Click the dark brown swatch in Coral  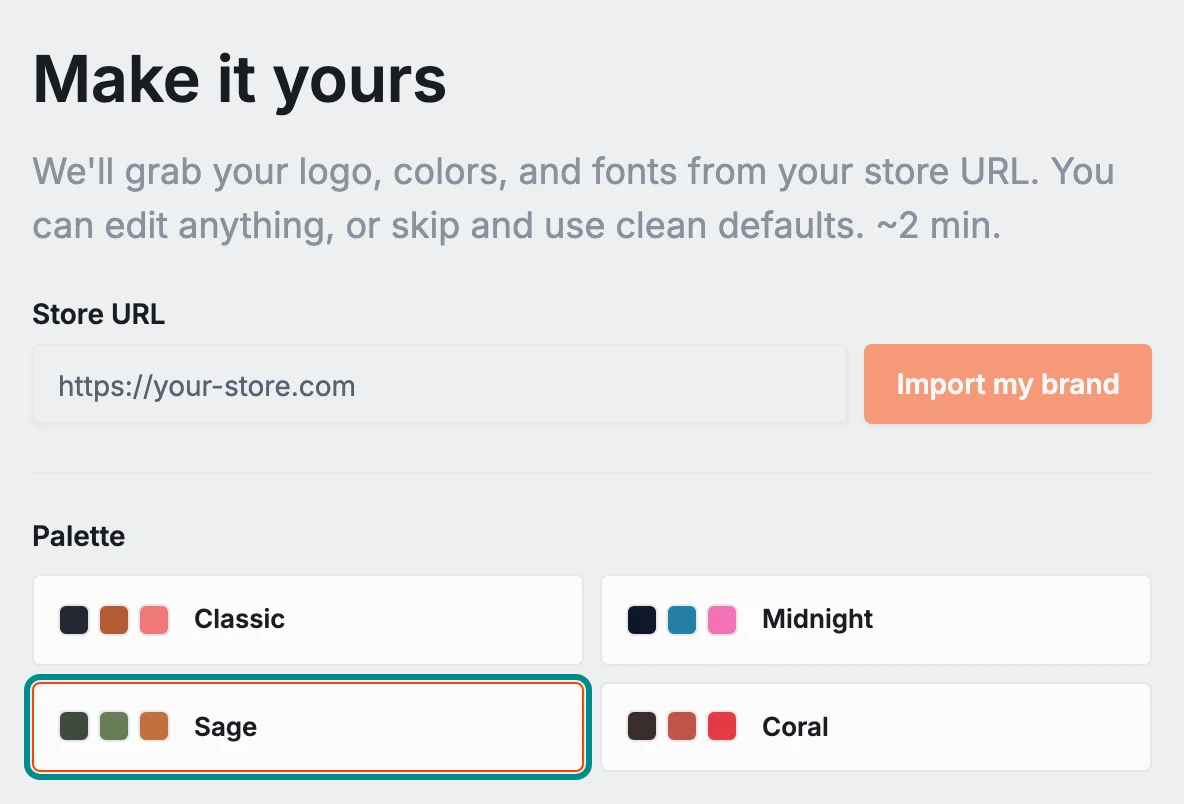pos(642,726)
